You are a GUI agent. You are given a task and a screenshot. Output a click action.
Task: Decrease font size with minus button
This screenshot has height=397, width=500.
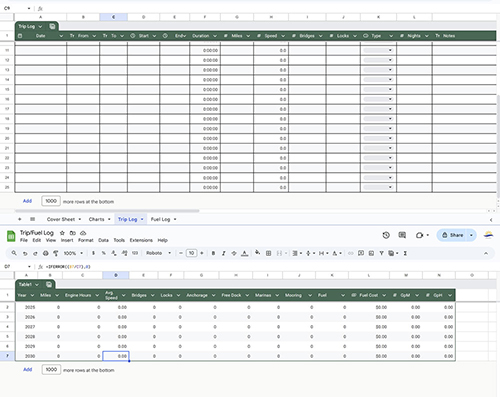click(181, 253)
